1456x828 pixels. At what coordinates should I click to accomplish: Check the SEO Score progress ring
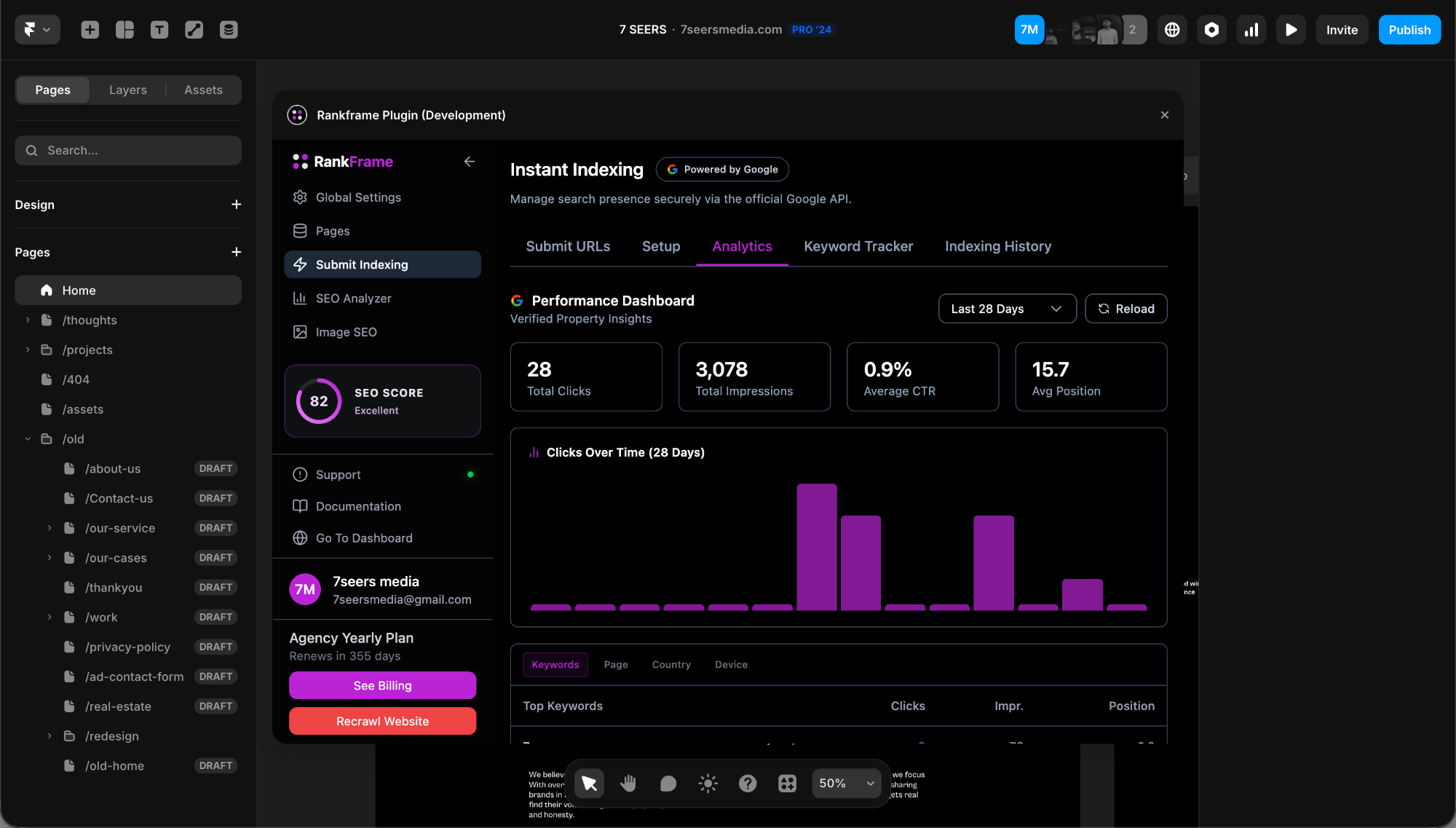(x=318, y=401)
